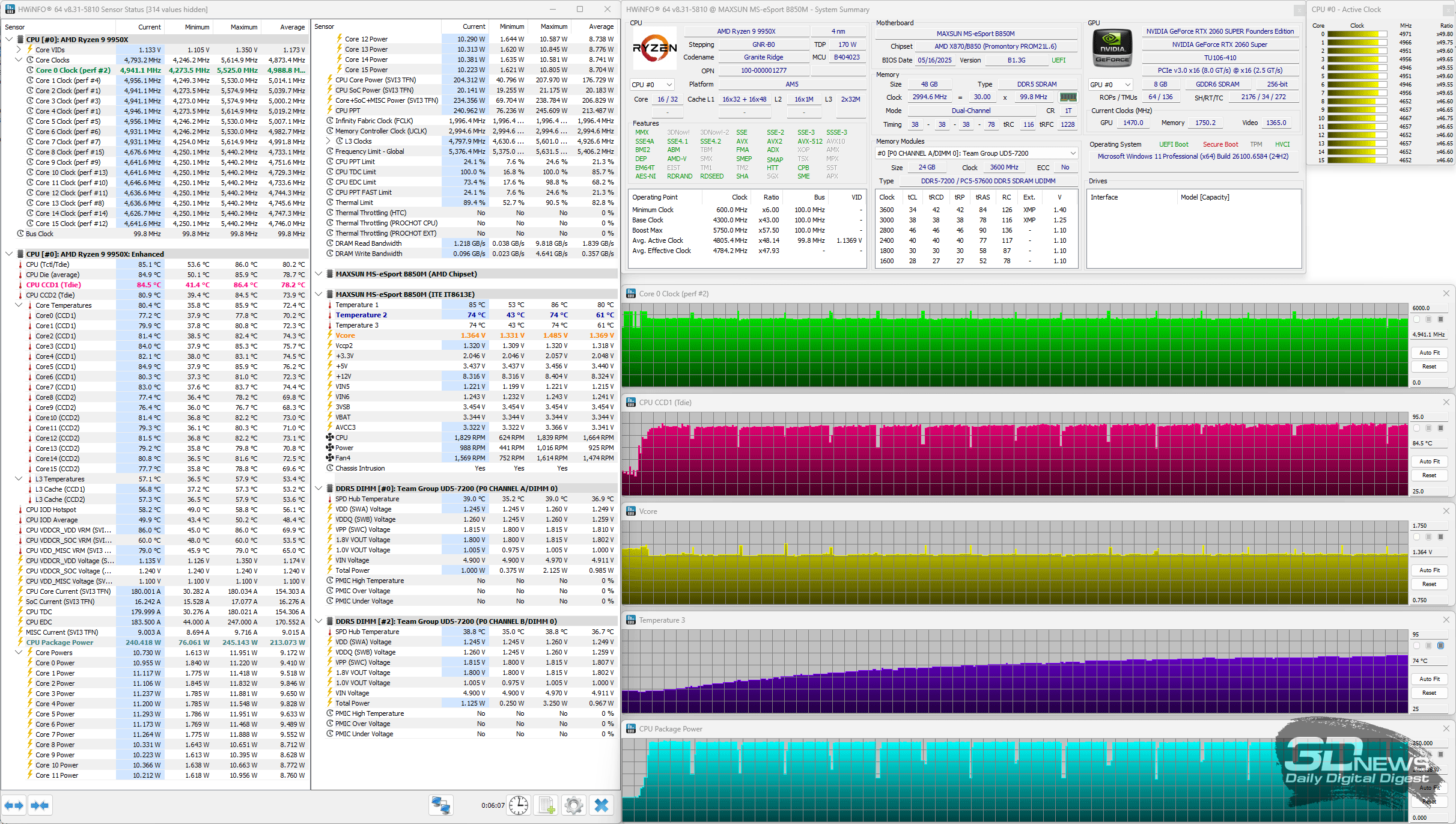
Task: Click the HWiNFO Sensor Status title bar icon
Action: pos(10,9)
